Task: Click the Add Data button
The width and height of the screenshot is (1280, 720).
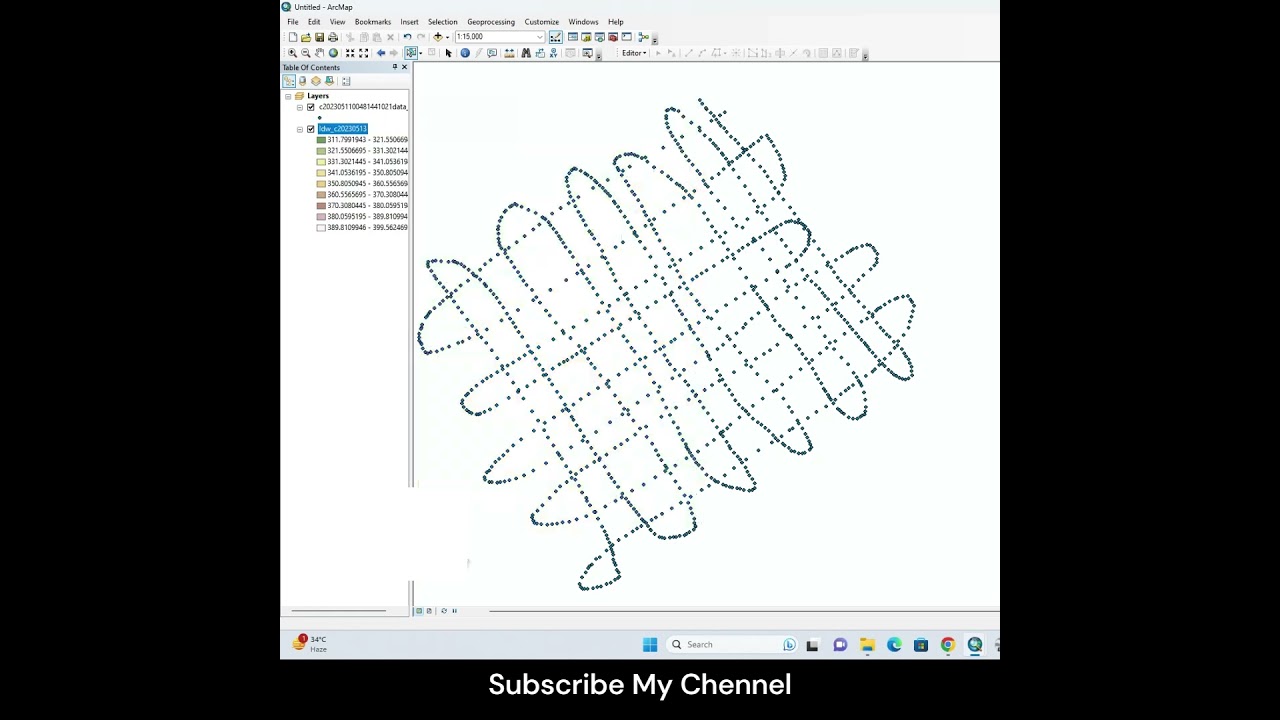Action: [x=438, y=37]
